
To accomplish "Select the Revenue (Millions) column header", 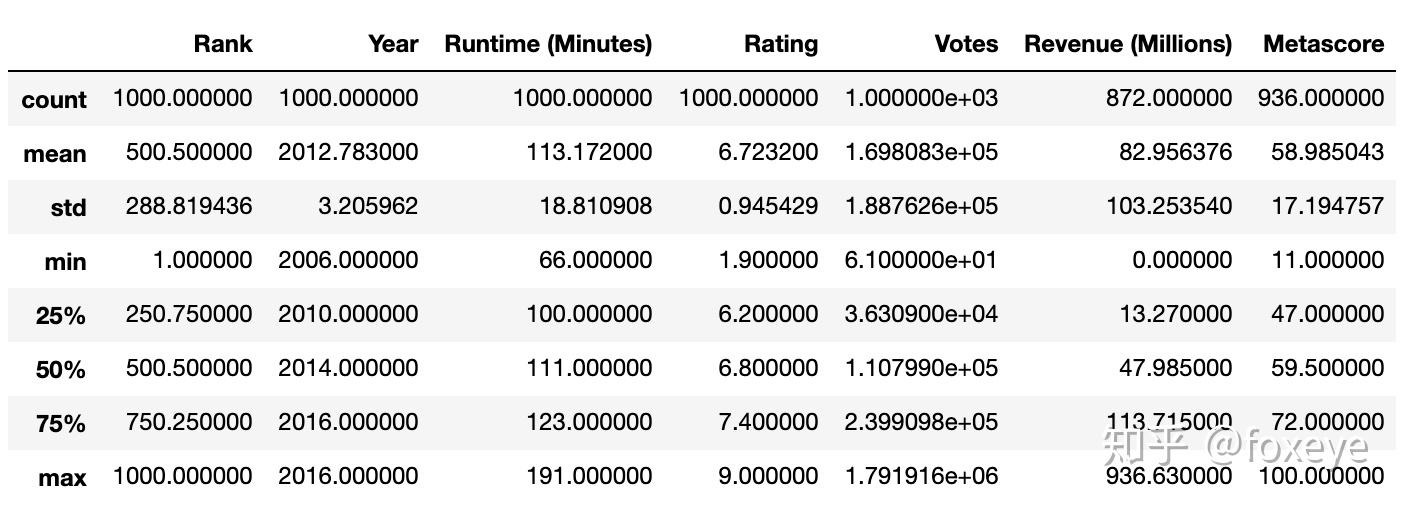I will 1128,44.
